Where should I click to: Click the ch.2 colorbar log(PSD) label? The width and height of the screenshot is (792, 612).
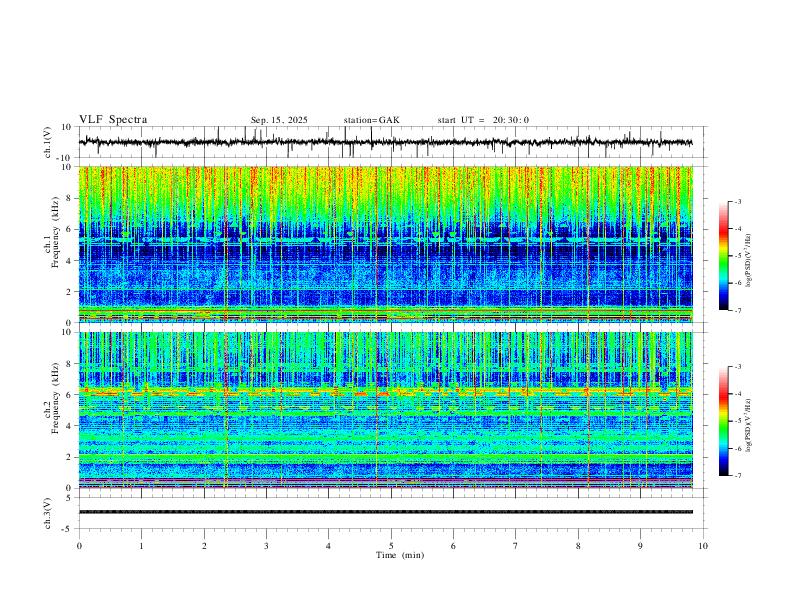[749, 425]
